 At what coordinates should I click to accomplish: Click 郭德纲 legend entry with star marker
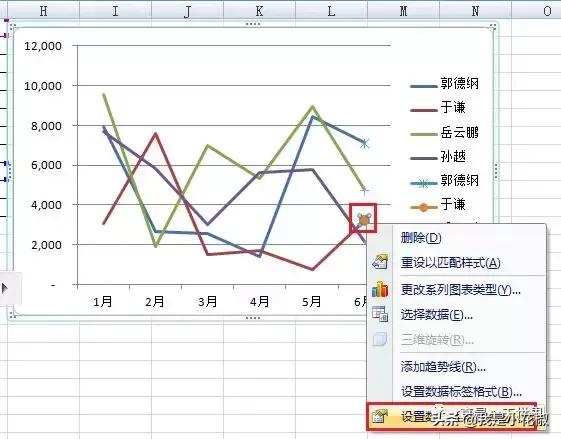pos(444,181)
